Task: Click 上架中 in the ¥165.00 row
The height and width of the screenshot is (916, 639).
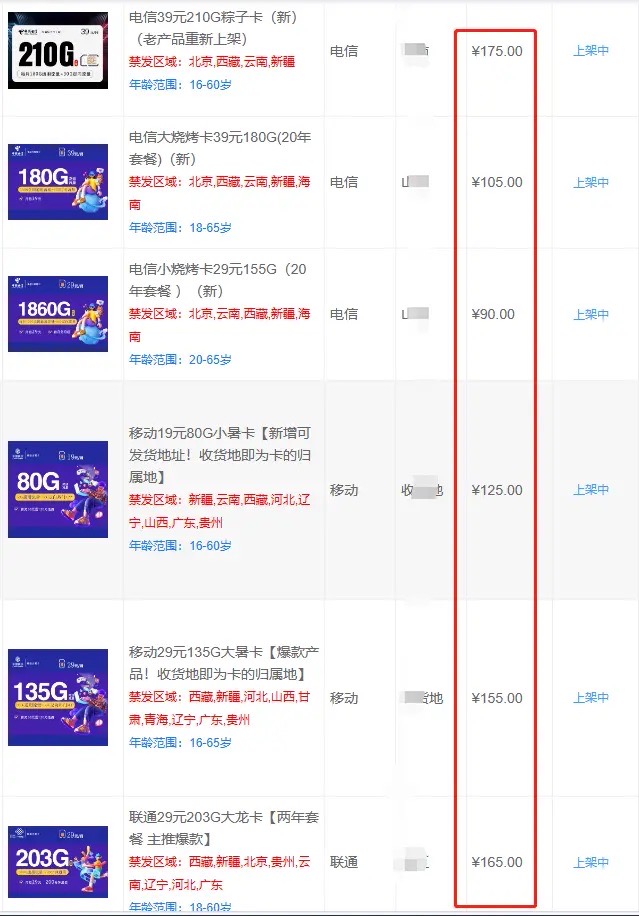Action: tap(591, 862)
